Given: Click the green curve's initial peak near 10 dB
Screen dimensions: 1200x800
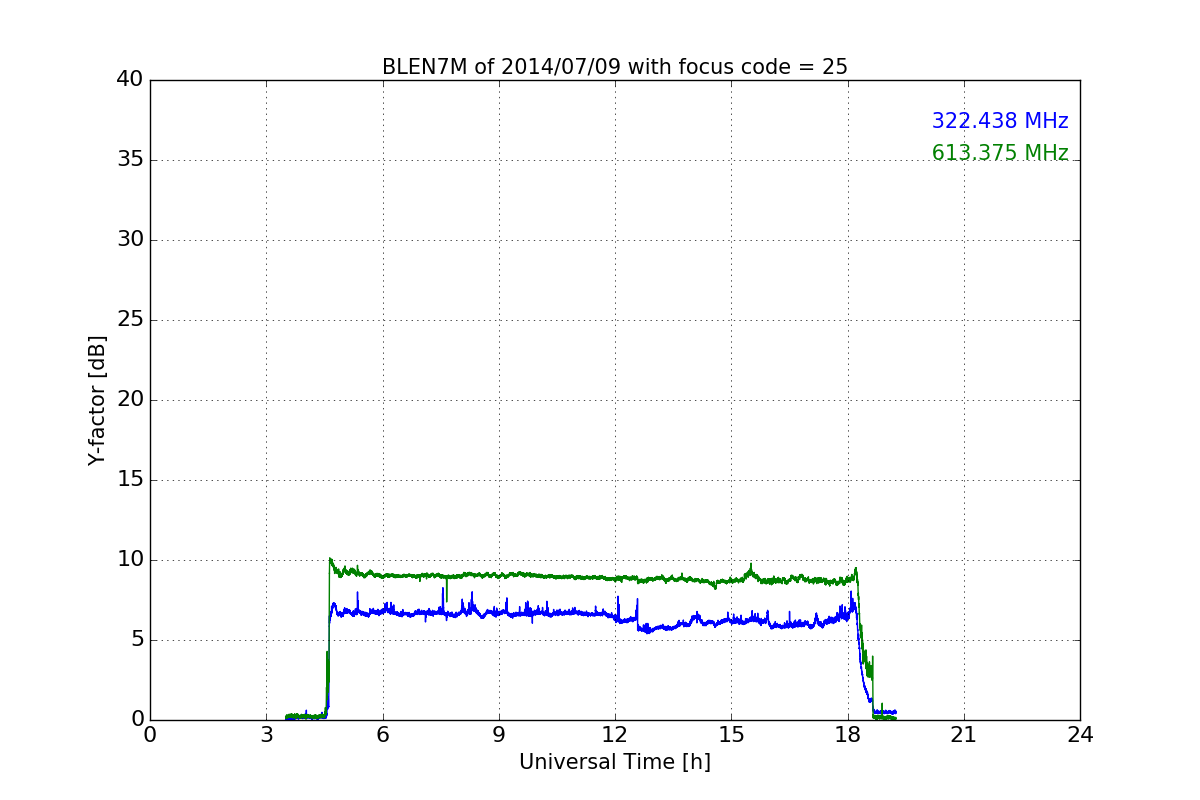Looking at the screenshot, I should pyautogui.click(x=330, y=560).
